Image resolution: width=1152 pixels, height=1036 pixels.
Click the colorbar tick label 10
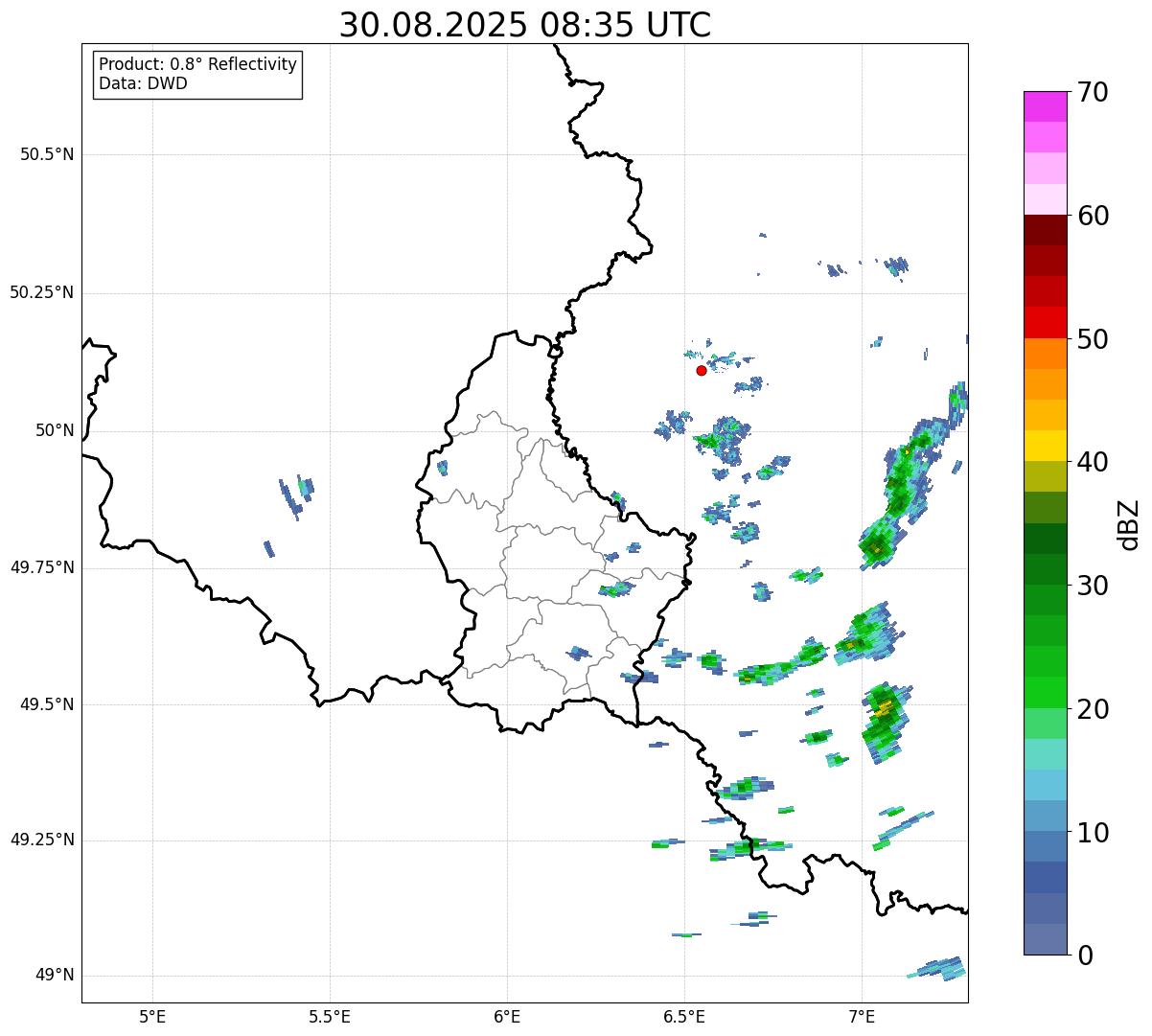click(1093, 833)
